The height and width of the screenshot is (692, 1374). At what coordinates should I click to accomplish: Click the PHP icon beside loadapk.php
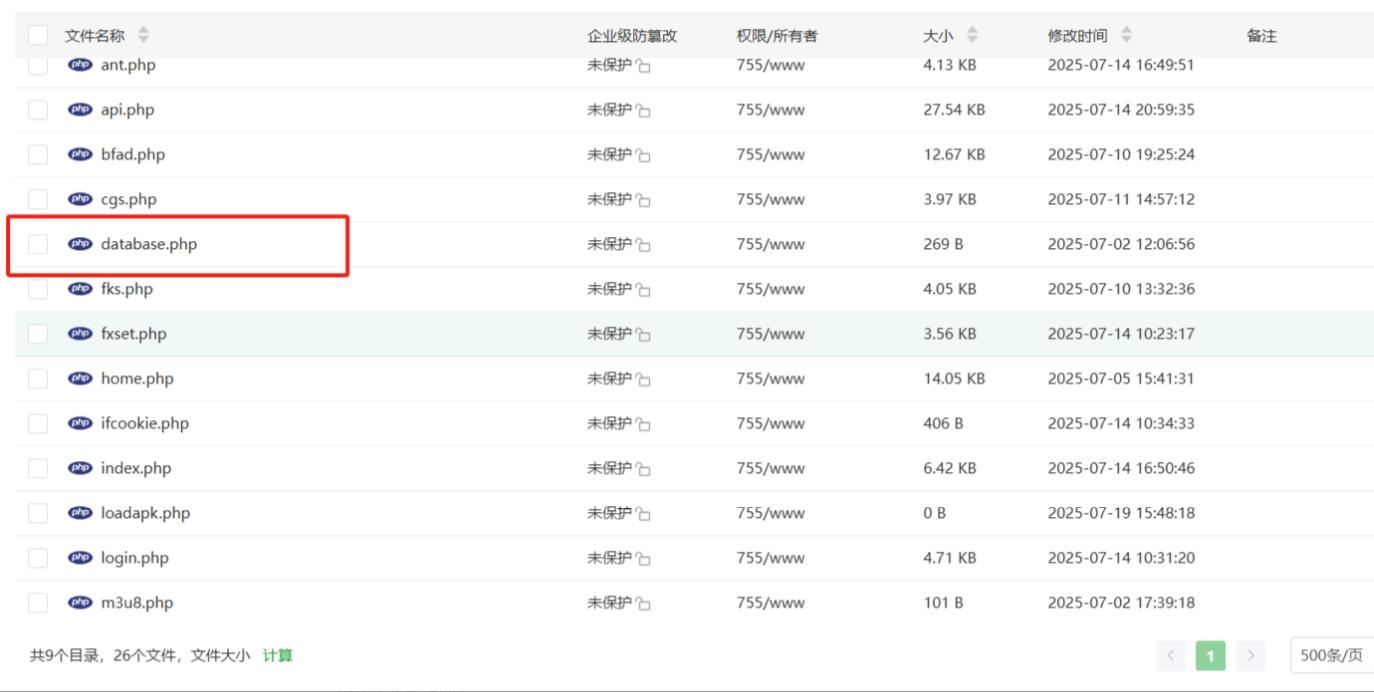click(x=79, y=513)
